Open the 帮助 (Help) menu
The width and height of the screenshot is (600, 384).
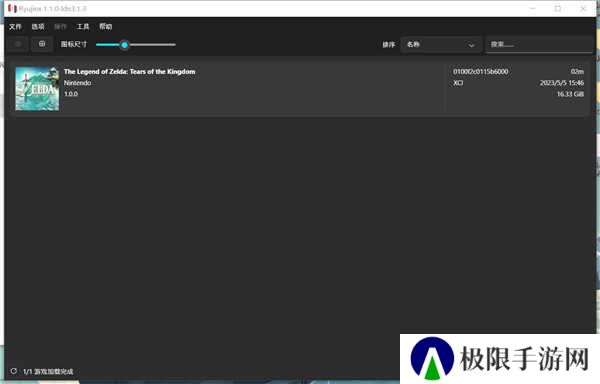[106, 27]
